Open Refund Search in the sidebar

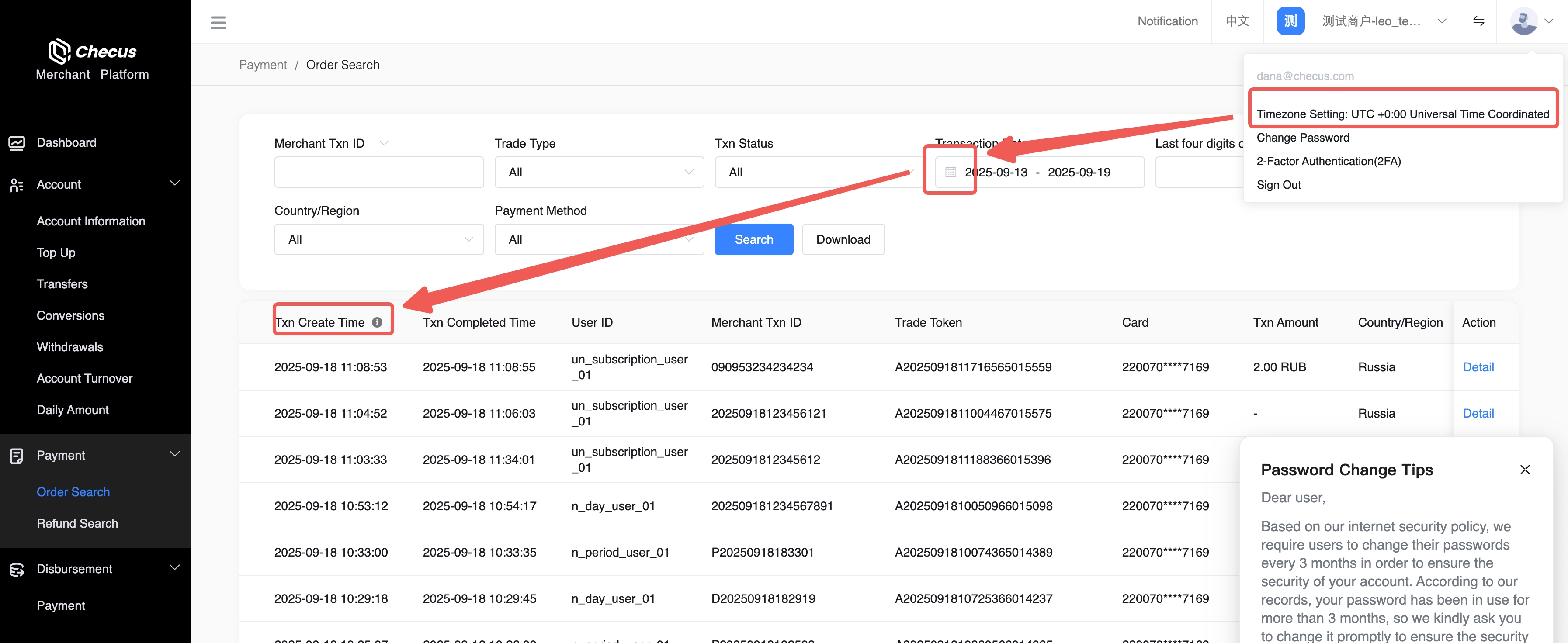(x=77, y=524)
